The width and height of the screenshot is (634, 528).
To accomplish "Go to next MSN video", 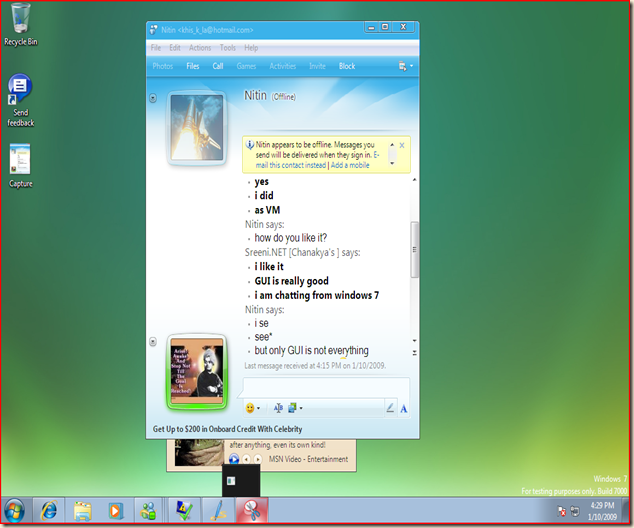I will tap(257, 459).
